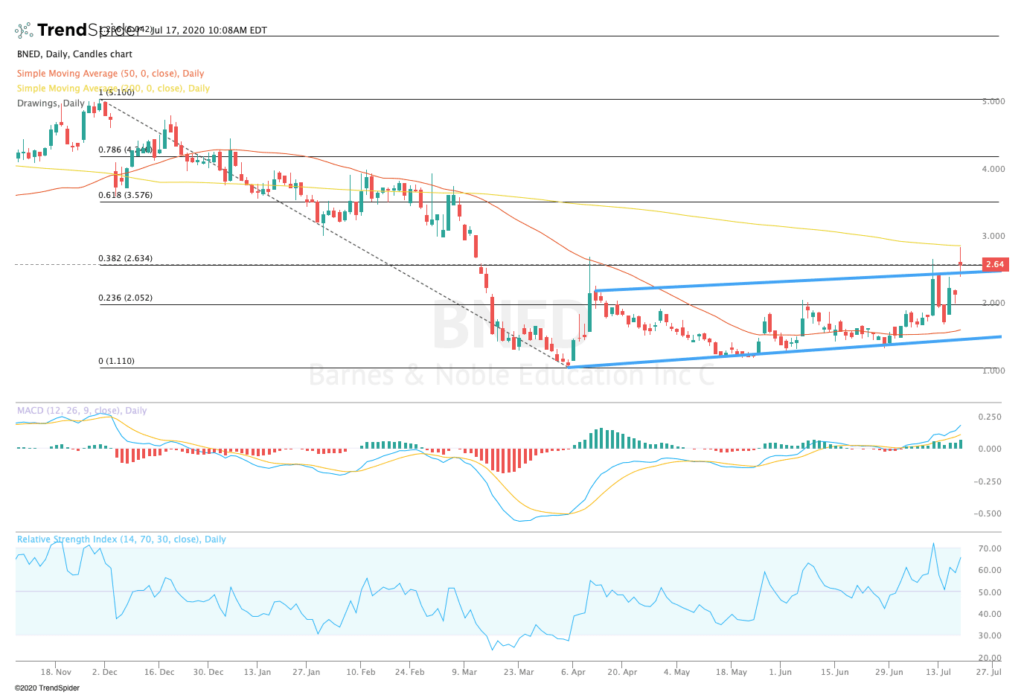The image size is (1024, 695).
Task: Click the '27. Jan' date on the time axis
Action: coord(306,671)
